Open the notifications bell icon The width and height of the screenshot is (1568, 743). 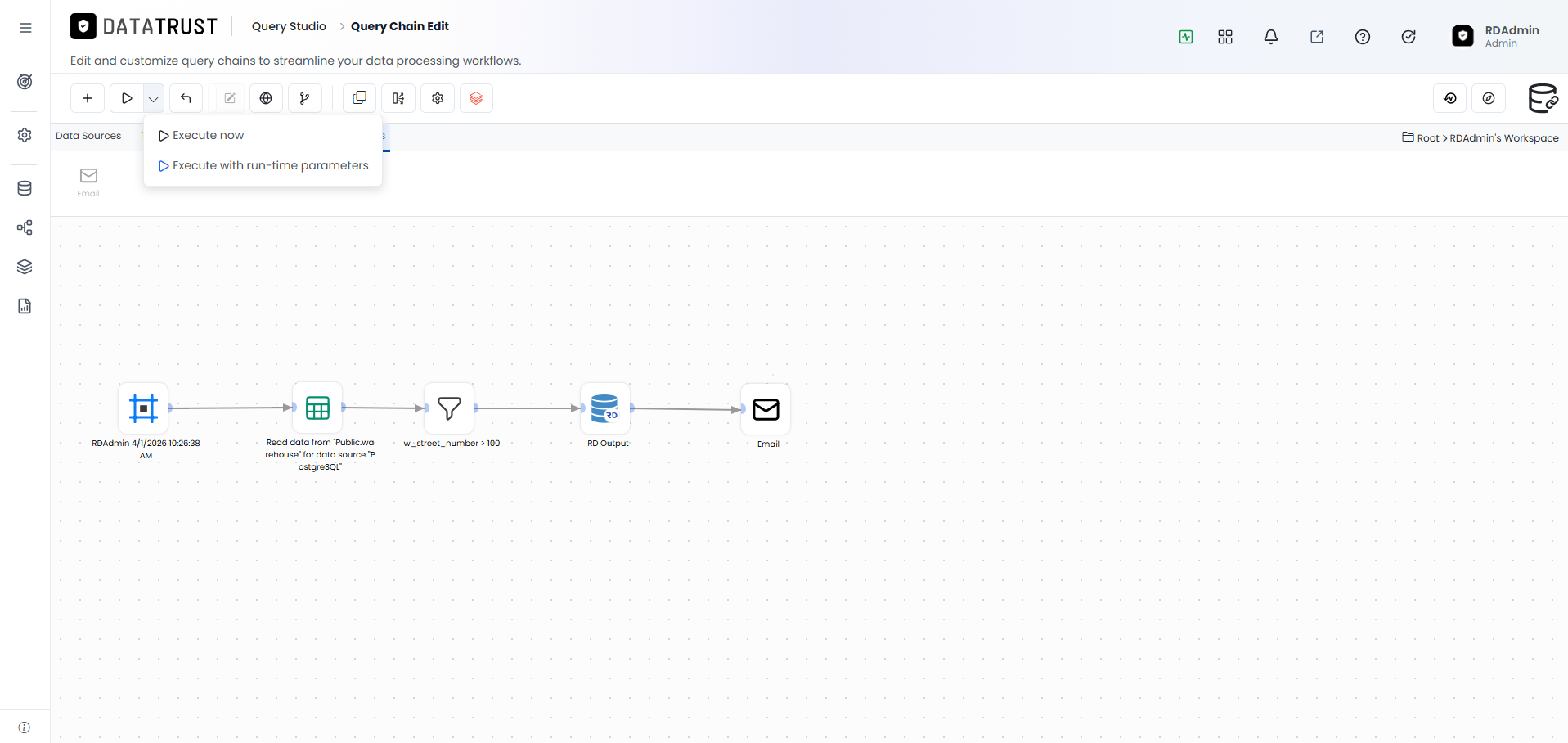pyautogui.click(x=1271, y=37)
